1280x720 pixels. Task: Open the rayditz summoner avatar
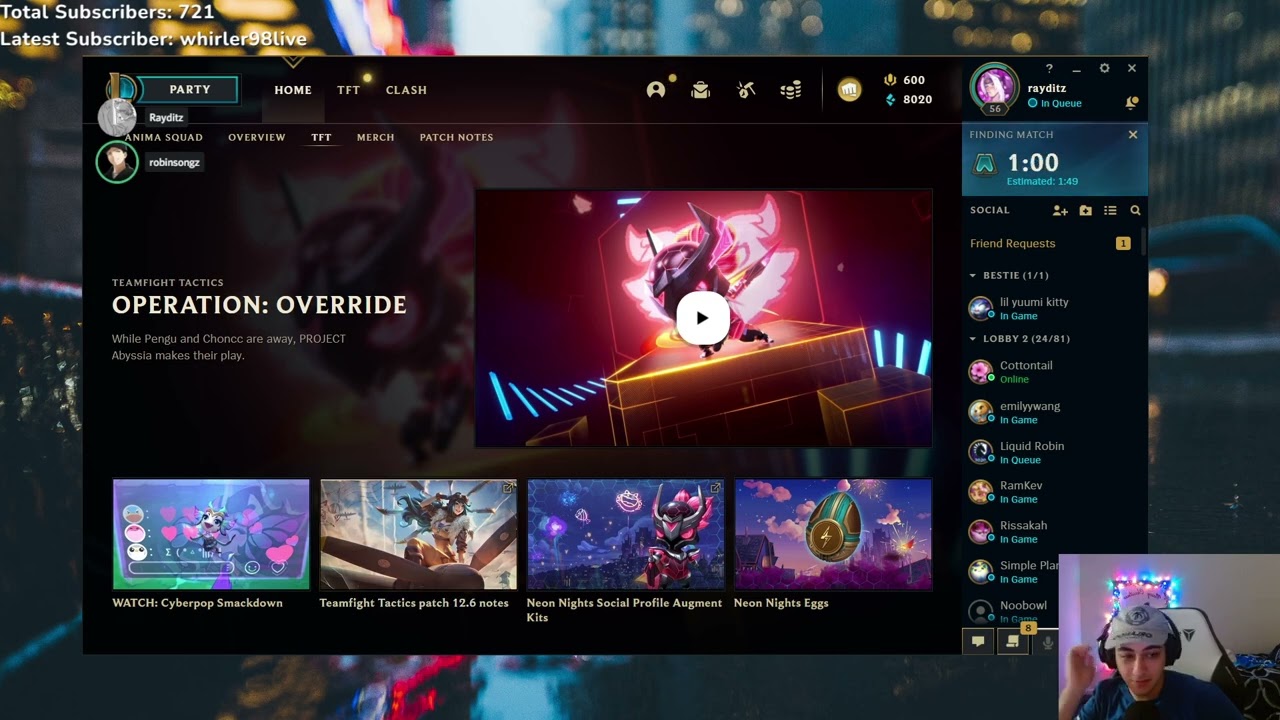tap(995, 88)
